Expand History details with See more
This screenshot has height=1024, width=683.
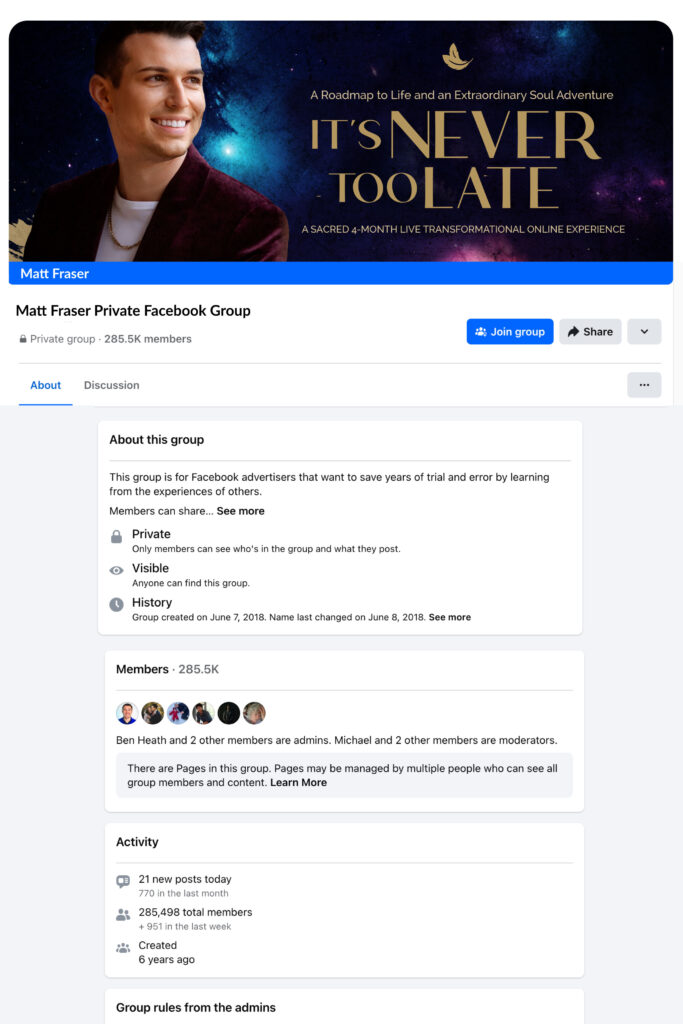tap(449, 617)
